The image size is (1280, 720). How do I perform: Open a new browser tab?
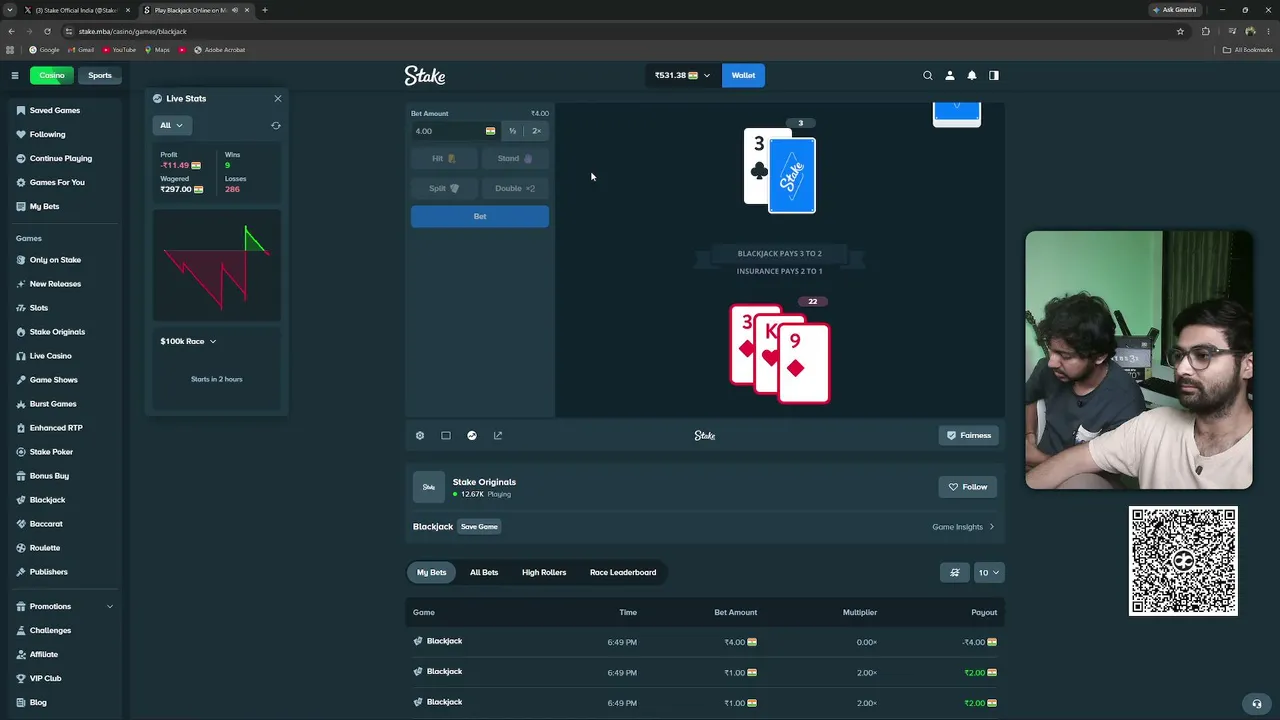[x=264, y=10]
